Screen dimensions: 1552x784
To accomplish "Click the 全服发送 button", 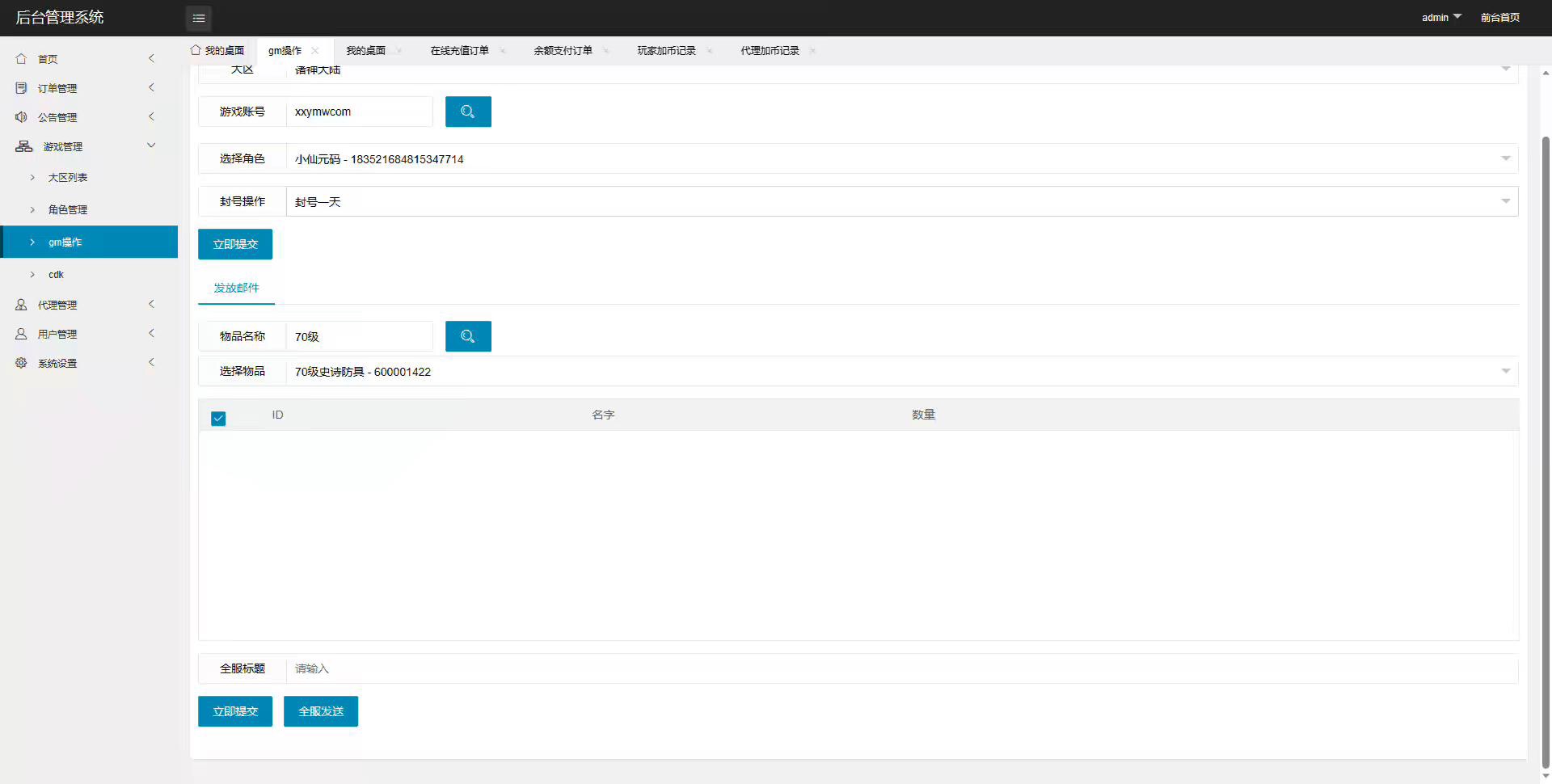I will tap(321, 711).
